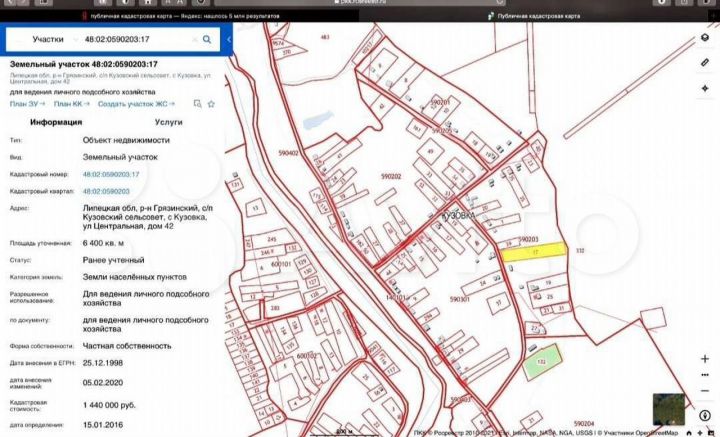Image resolution: width=720 pixels, height=437 pixels.
Task: Click the area value 6 400 кв. м
Action: (x=103, y=243)
